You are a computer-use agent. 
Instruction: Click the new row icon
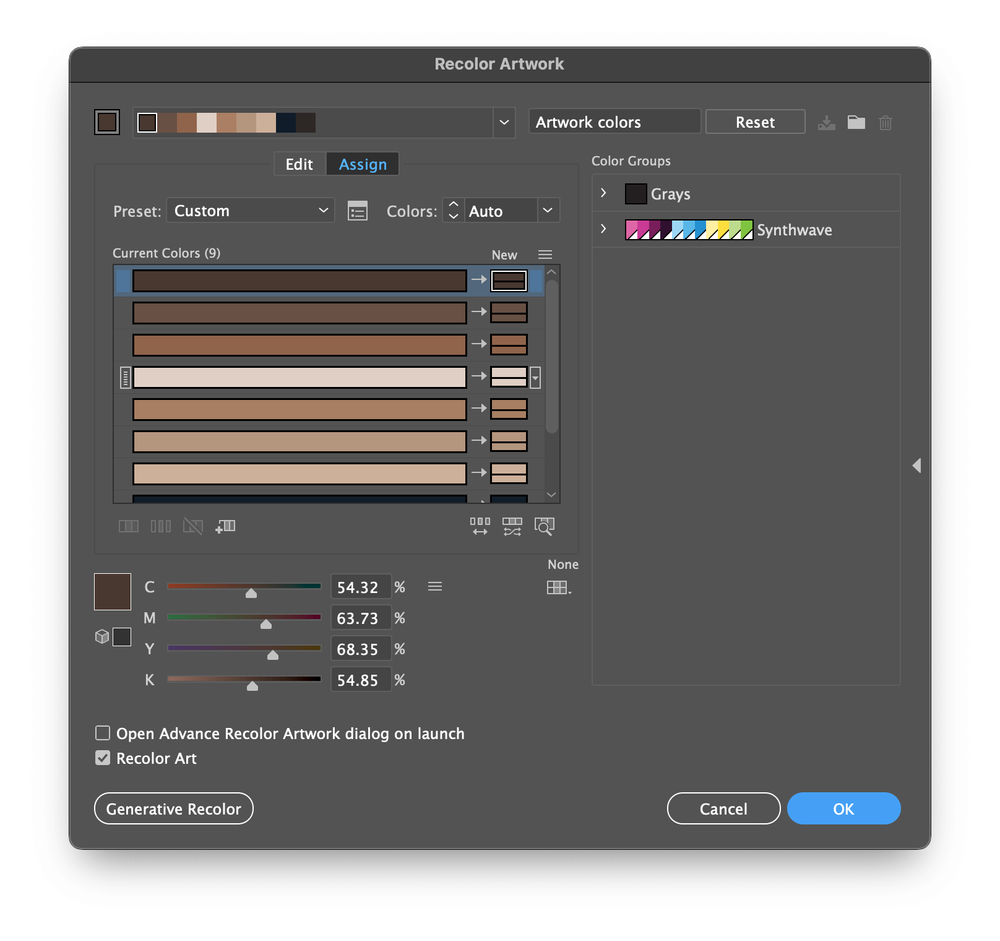pyautogui.click(x=225, y=526)
